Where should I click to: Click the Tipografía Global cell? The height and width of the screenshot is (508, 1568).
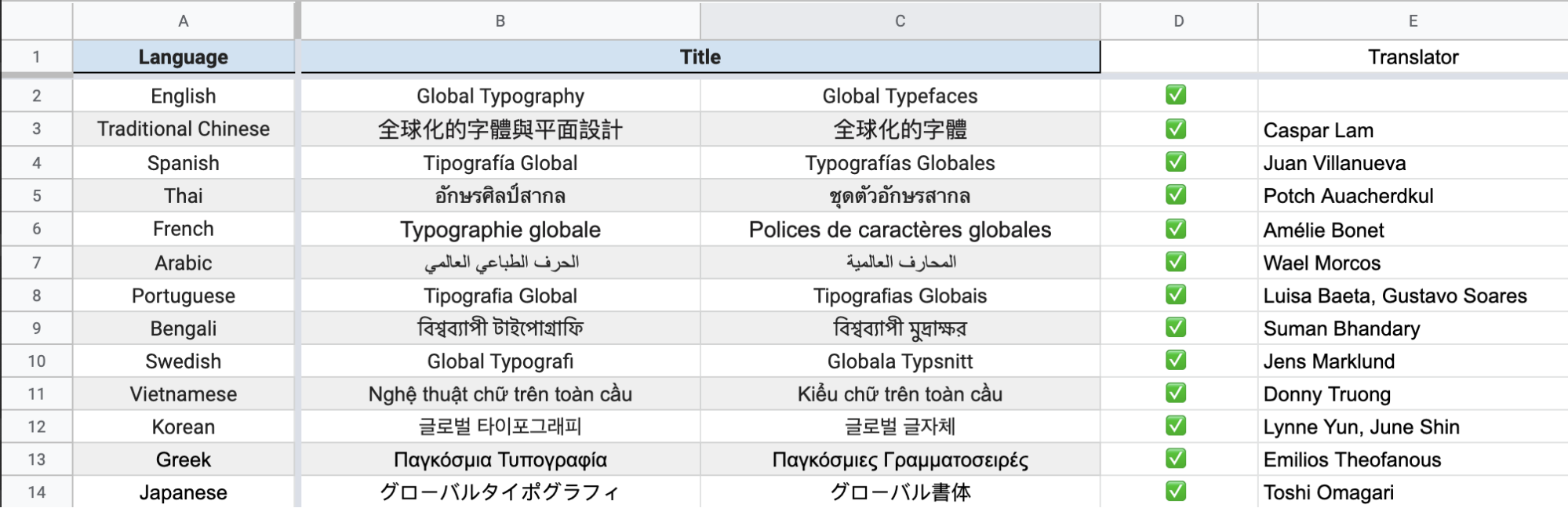pyautogui.click(x=500, y=163)
